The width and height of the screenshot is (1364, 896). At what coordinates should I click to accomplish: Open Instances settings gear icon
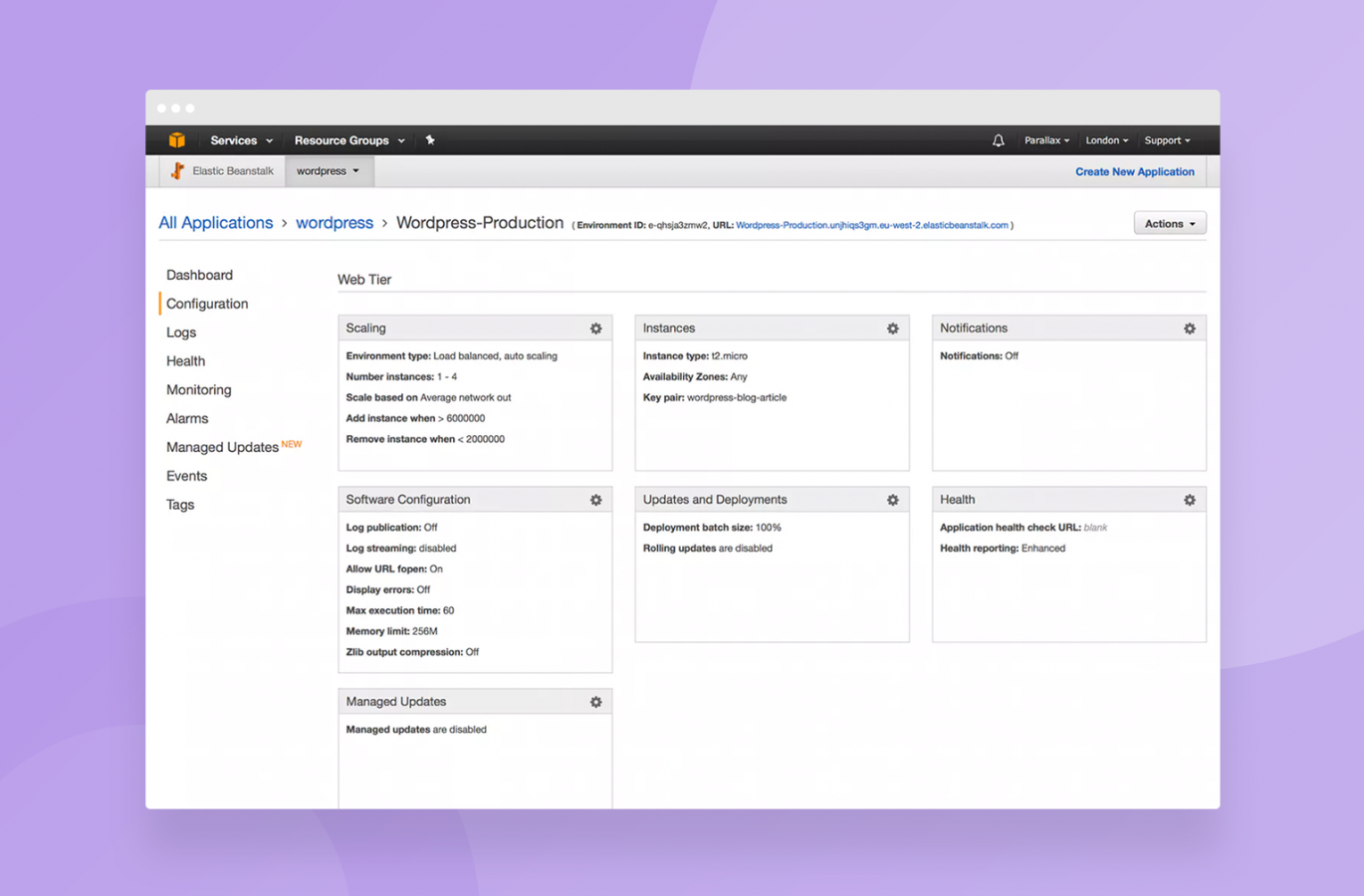tap(892, 329)
